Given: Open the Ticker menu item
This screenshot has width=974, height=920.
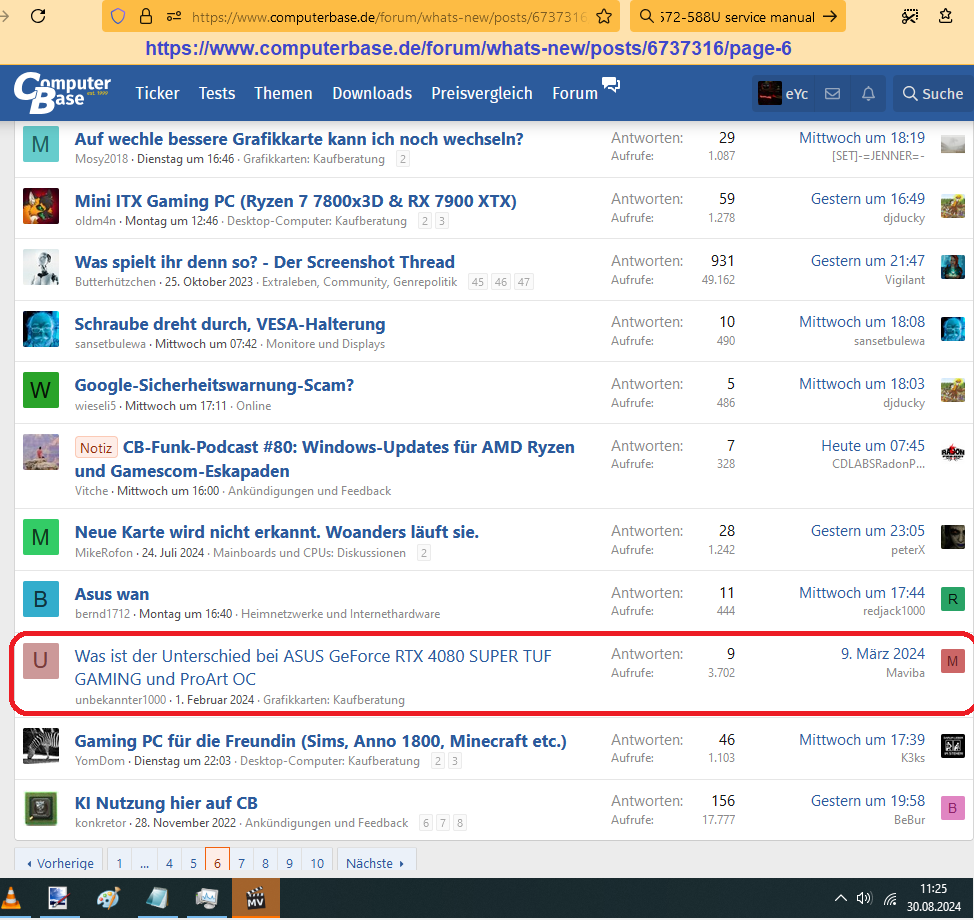Looking at the screenshot, I should click(x=157, y=93).
